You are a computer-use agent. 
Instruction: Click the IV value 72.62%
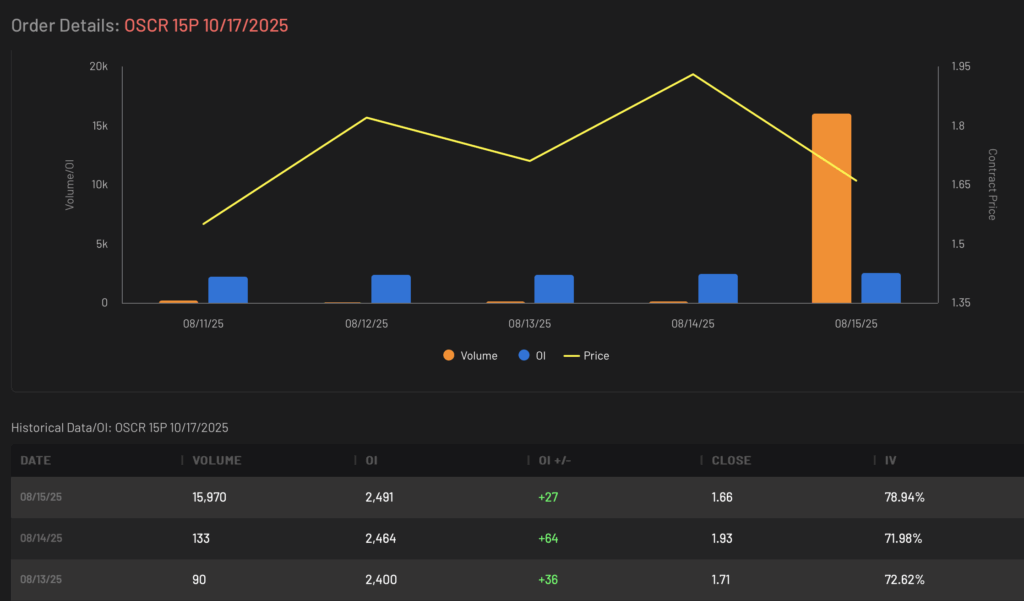point(904,579)
